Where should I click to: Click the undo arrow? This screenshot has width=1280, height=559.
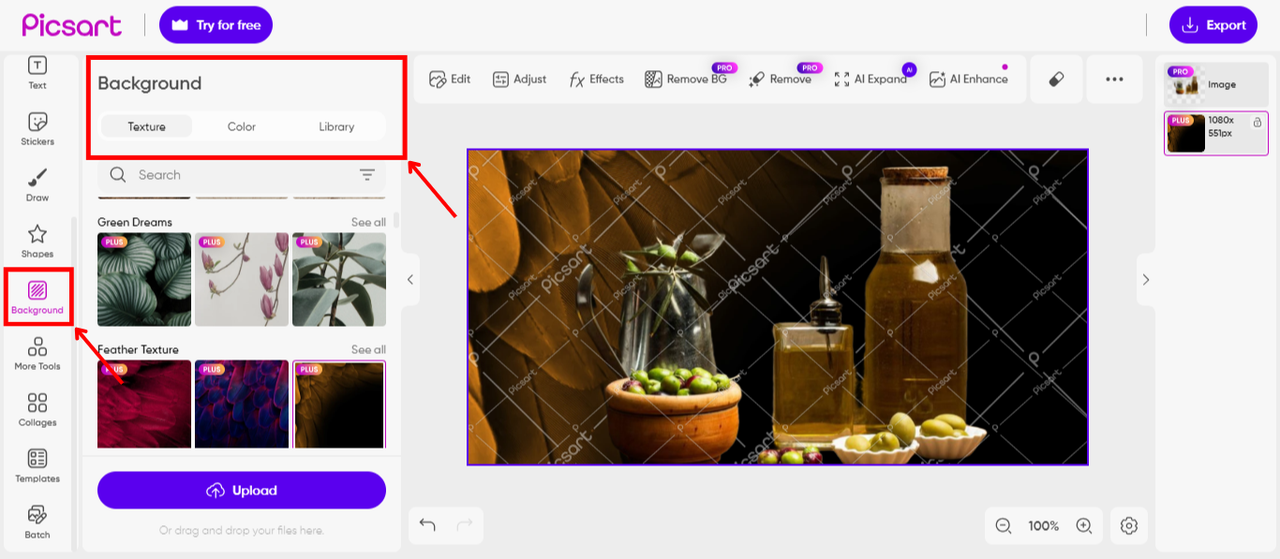click(x=427, y=525)
